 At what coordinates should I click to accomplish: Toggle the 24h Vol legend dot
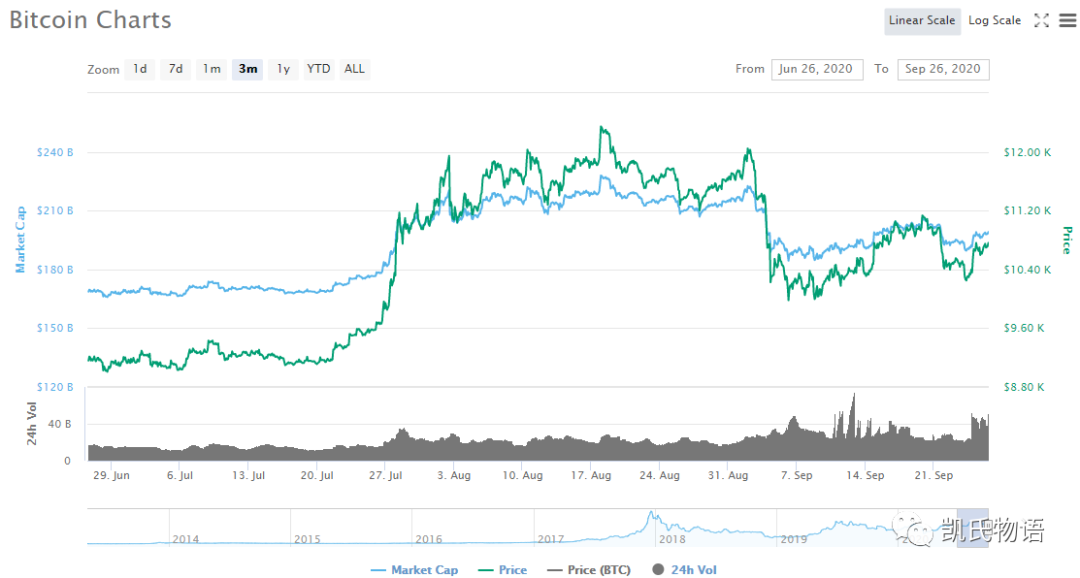pyautogui.click(x=658, y=570)
